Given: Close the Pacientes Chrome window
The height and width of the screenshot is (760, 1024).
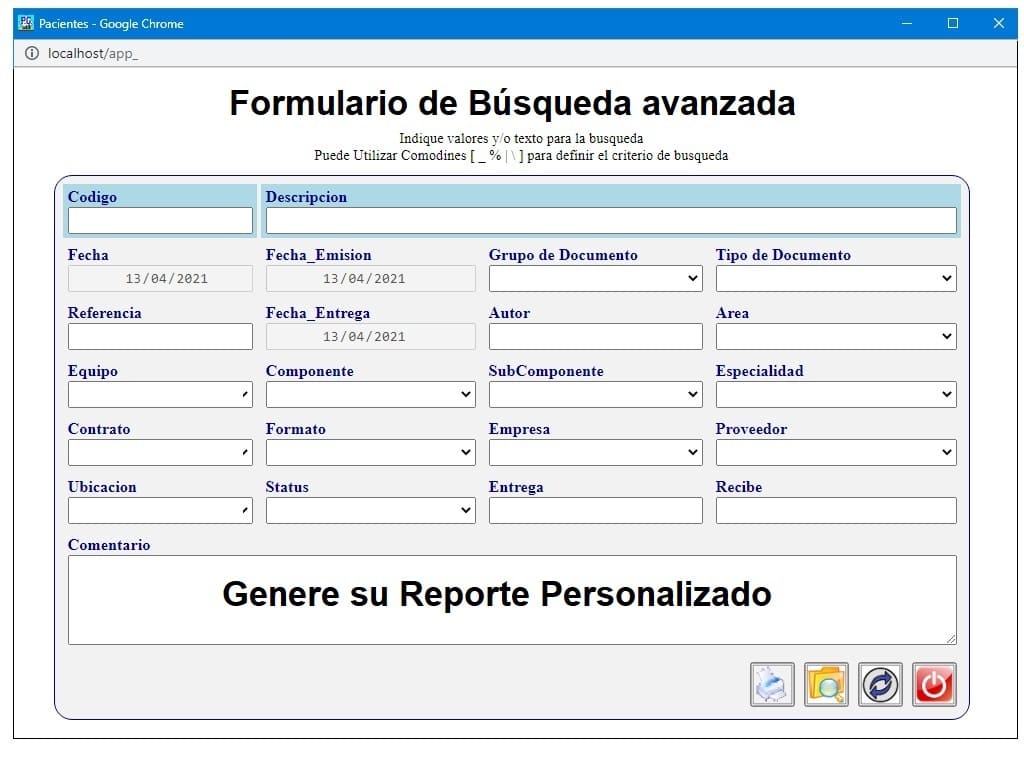Looking at the screenshot, I should point(999,24).
